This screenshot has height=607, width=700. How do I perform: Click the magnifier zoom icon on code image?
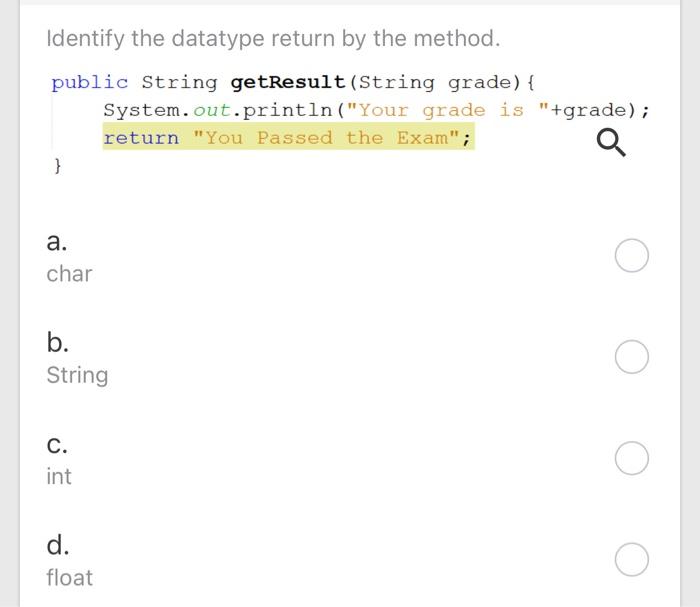(611, 143)
